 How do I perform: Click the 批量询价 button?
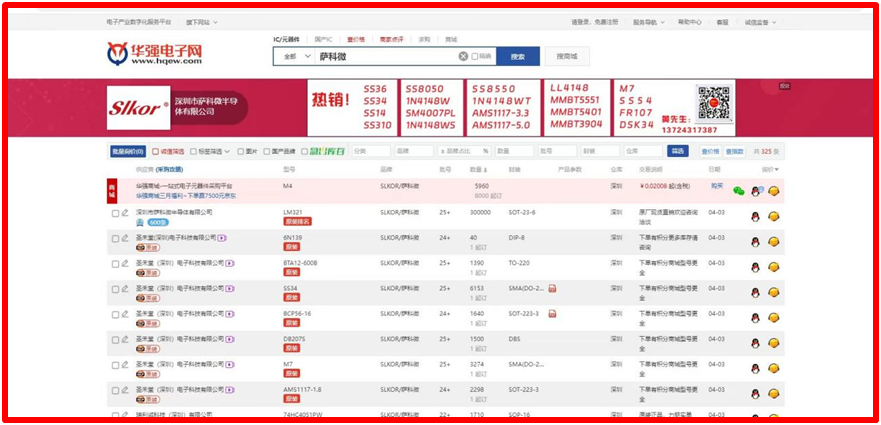coord(127,152)
